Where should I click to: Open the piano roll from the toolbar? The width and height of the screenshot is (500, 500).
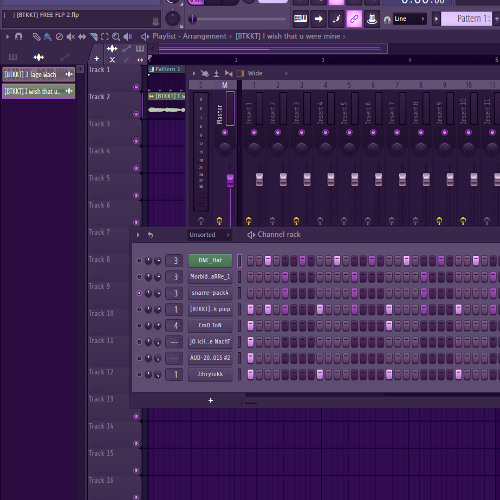tap(300, 19)
